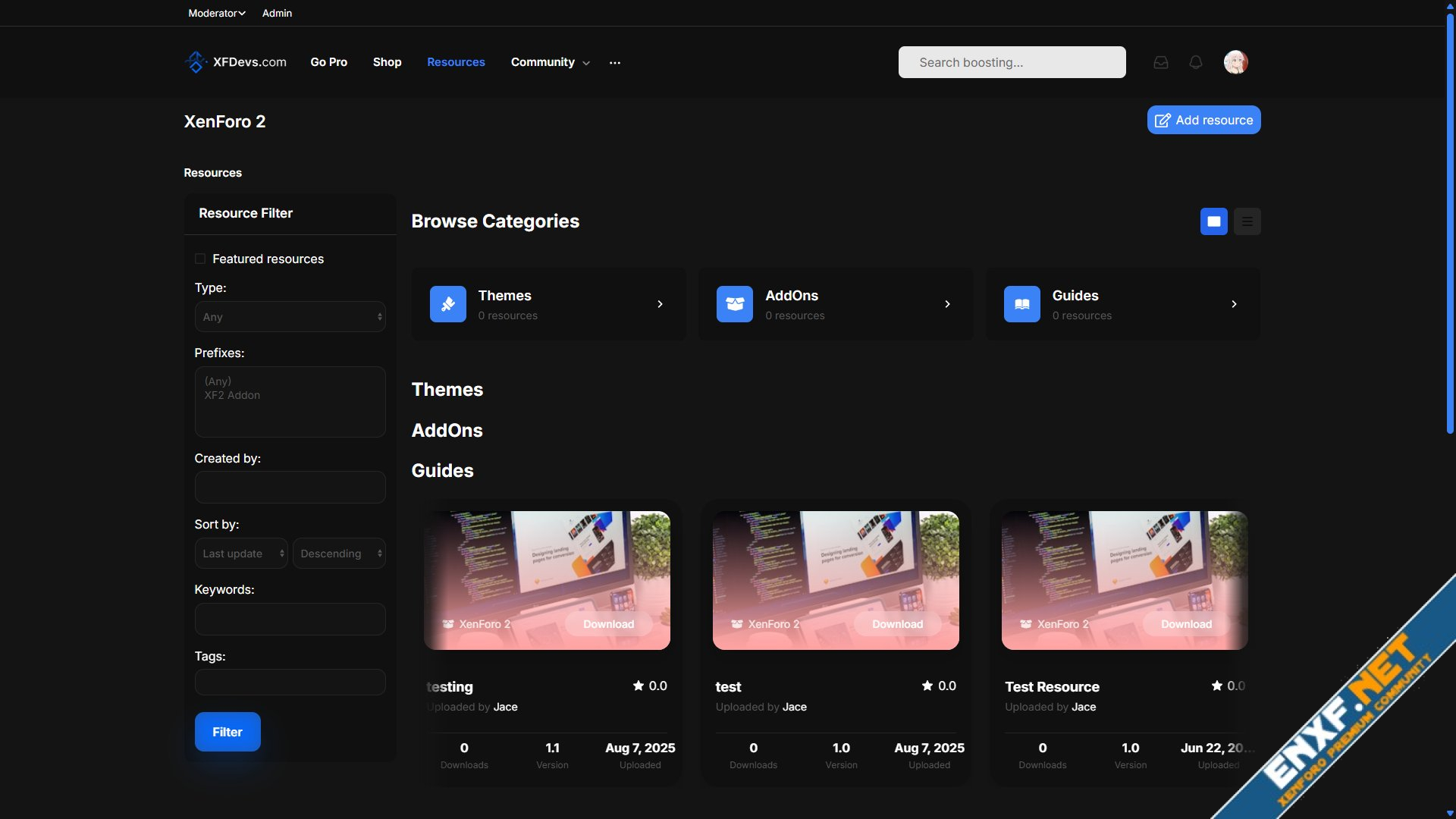Click the Guides category book icon
1456x819 pixels.
point(1021,304)
